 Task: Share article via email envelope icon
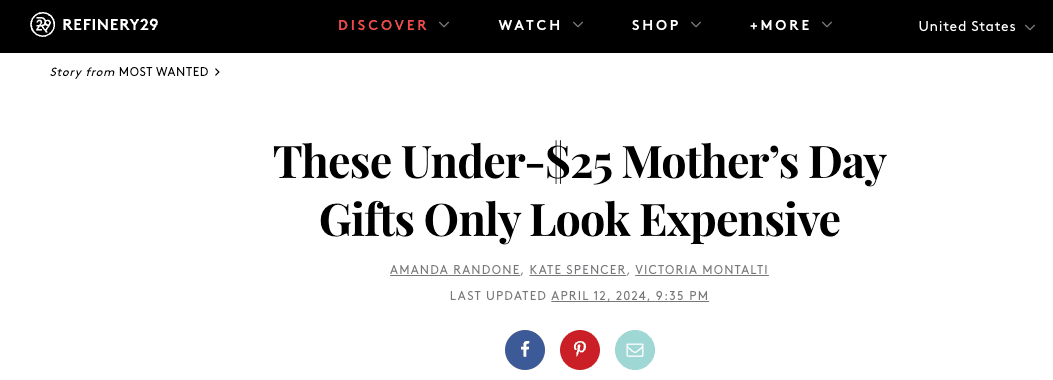[635, 350]
